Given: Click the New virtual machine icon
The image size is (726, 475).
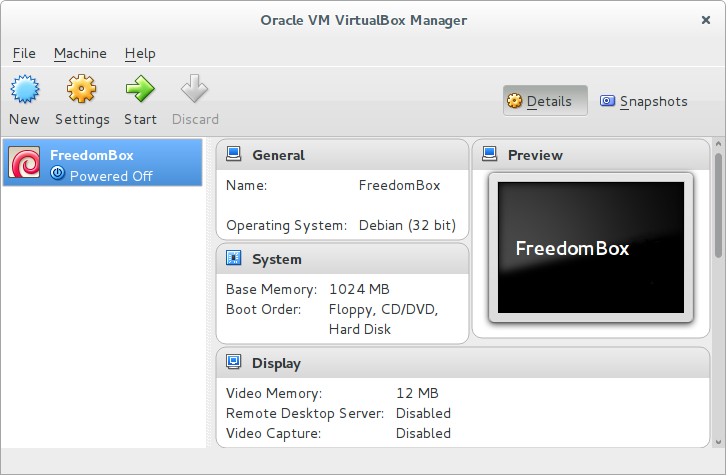Looking at the screenshot, I should coord(25,89).
